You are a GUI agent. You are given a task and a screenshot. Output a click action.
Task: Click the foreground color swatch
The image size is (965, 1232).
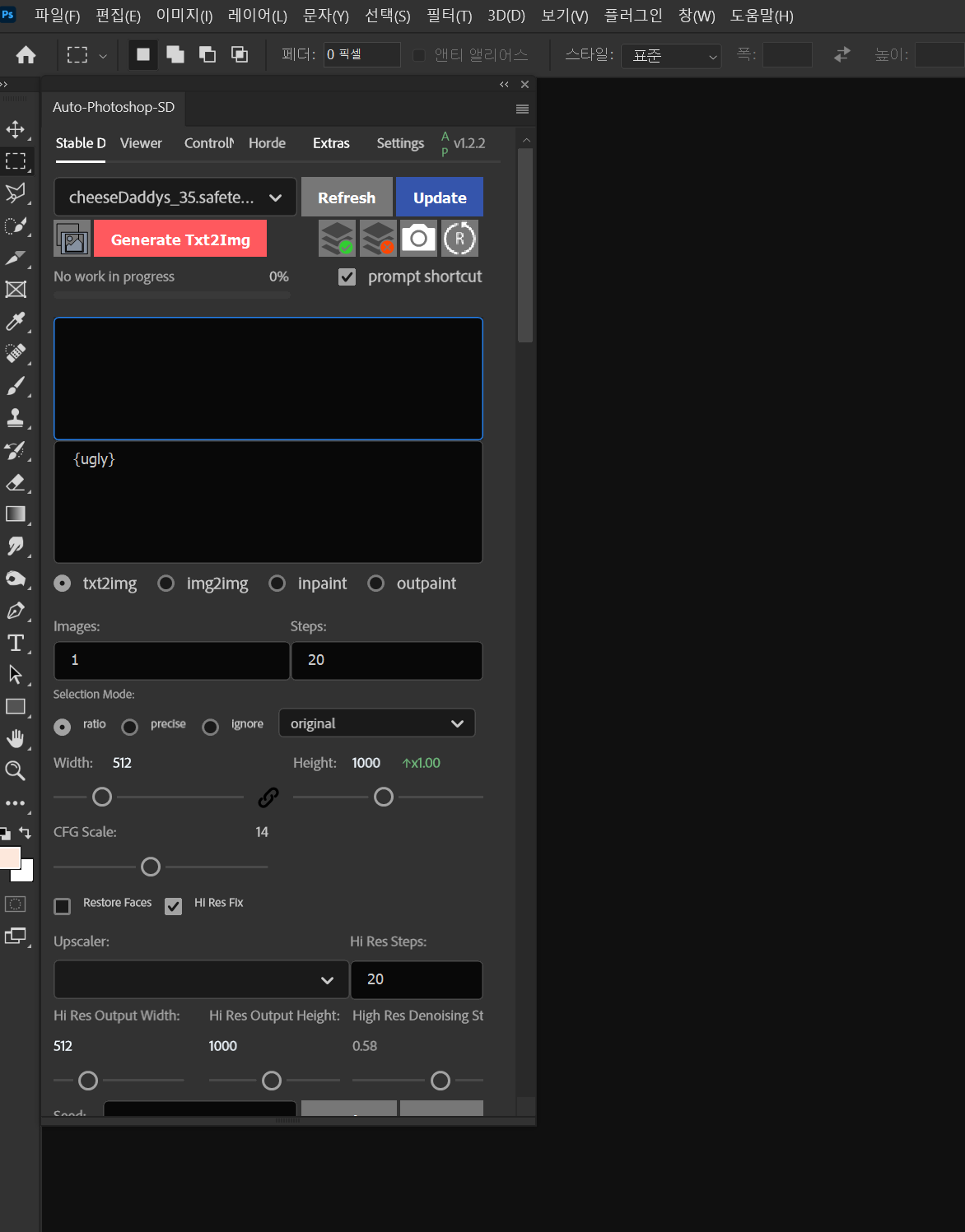[x=9, y=858]
